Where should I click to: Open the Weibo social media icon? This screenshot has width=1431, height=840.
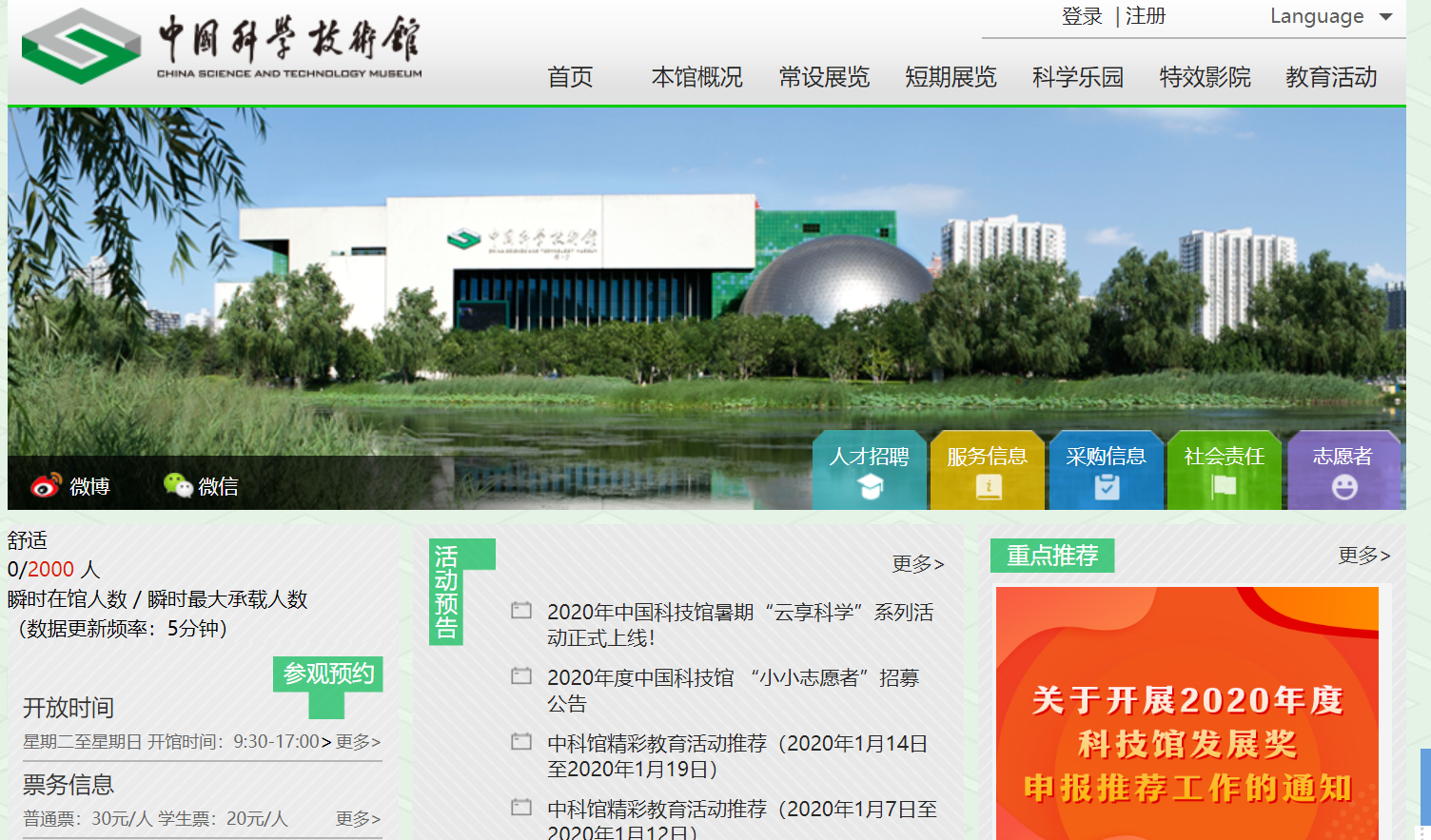(70, 486)
